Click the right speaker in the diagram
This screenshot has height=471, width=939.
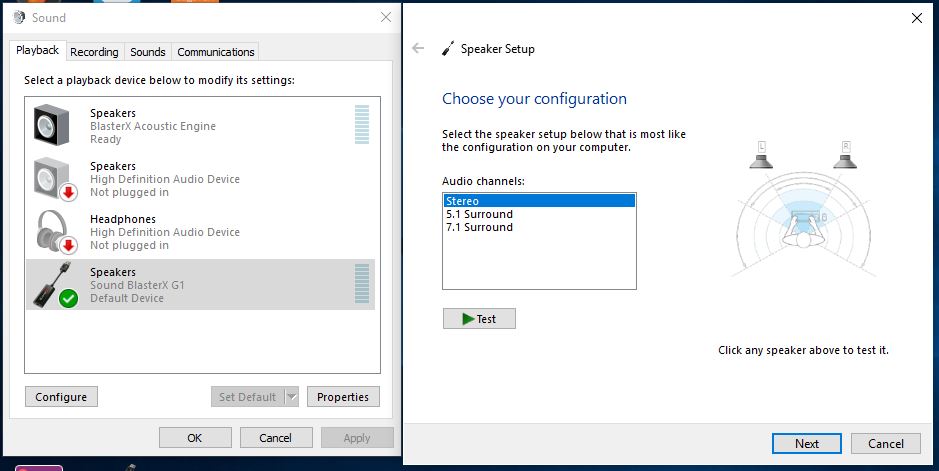click(x=846, y=154)
